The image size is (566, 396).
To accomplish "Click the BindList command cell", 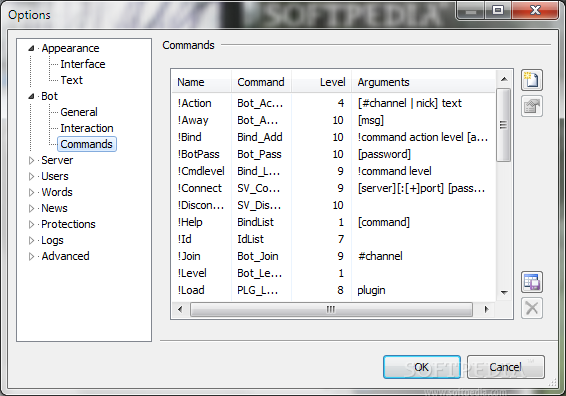I will pos(256,222).
